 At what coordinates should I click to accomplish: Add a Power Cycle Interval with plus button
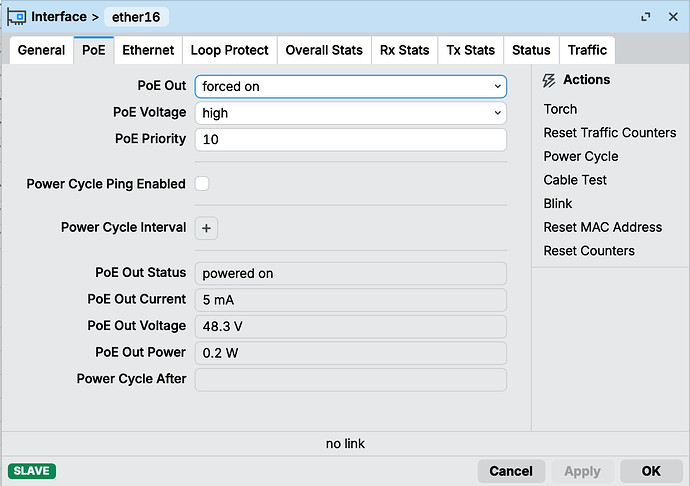[206, 228]
